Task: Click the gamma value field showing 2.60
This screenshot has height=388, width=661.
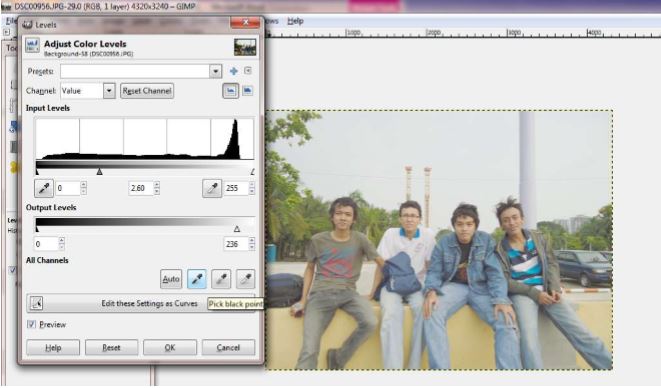Action: (x=140, y=188)
